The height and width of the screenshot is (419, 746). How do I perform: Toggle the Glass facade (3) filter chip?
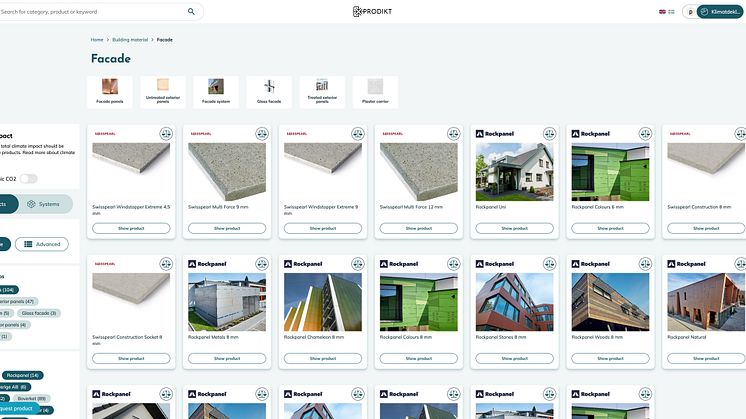[39, 313]
